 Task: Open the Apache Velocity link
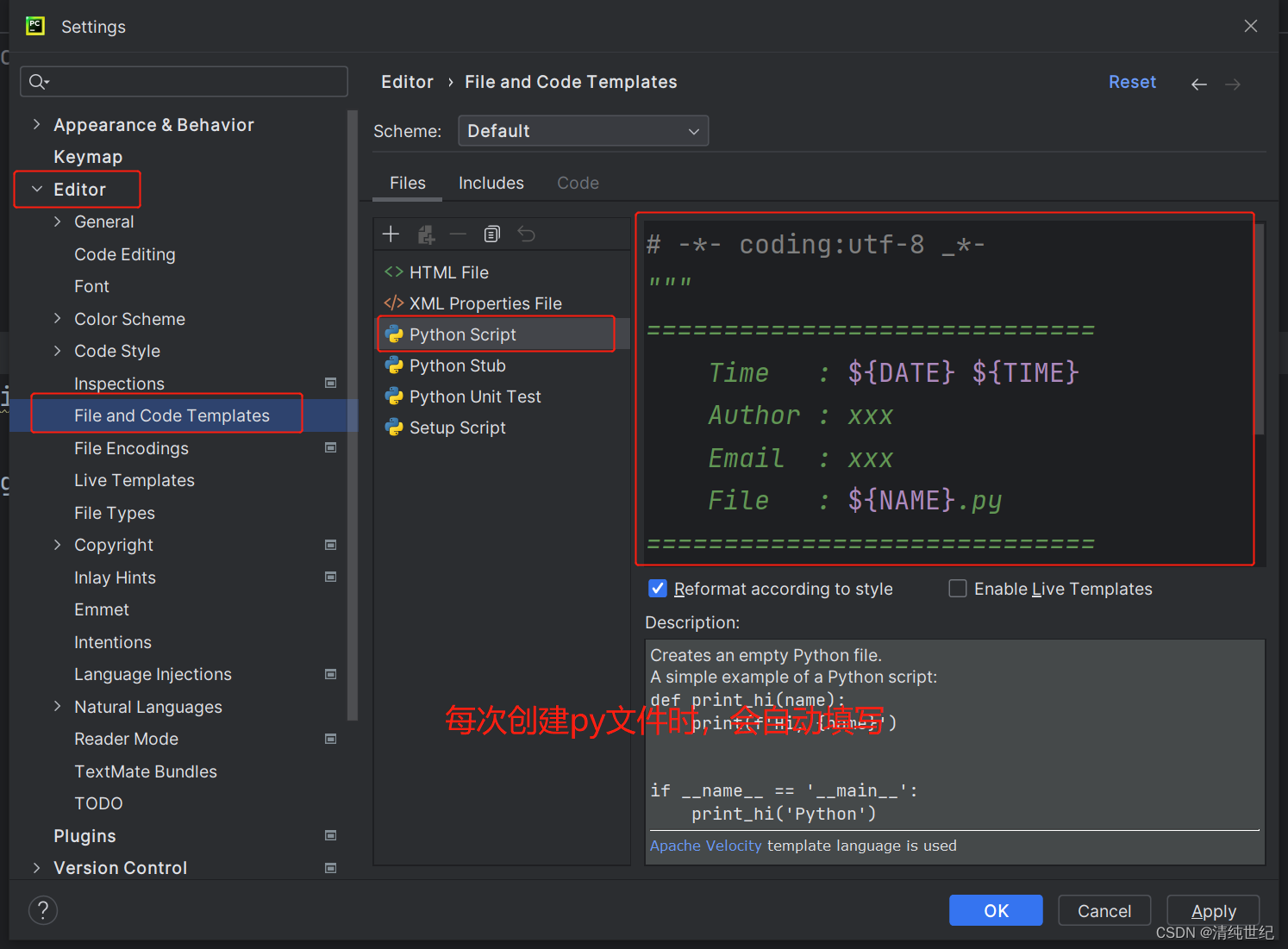coord(705,846)
